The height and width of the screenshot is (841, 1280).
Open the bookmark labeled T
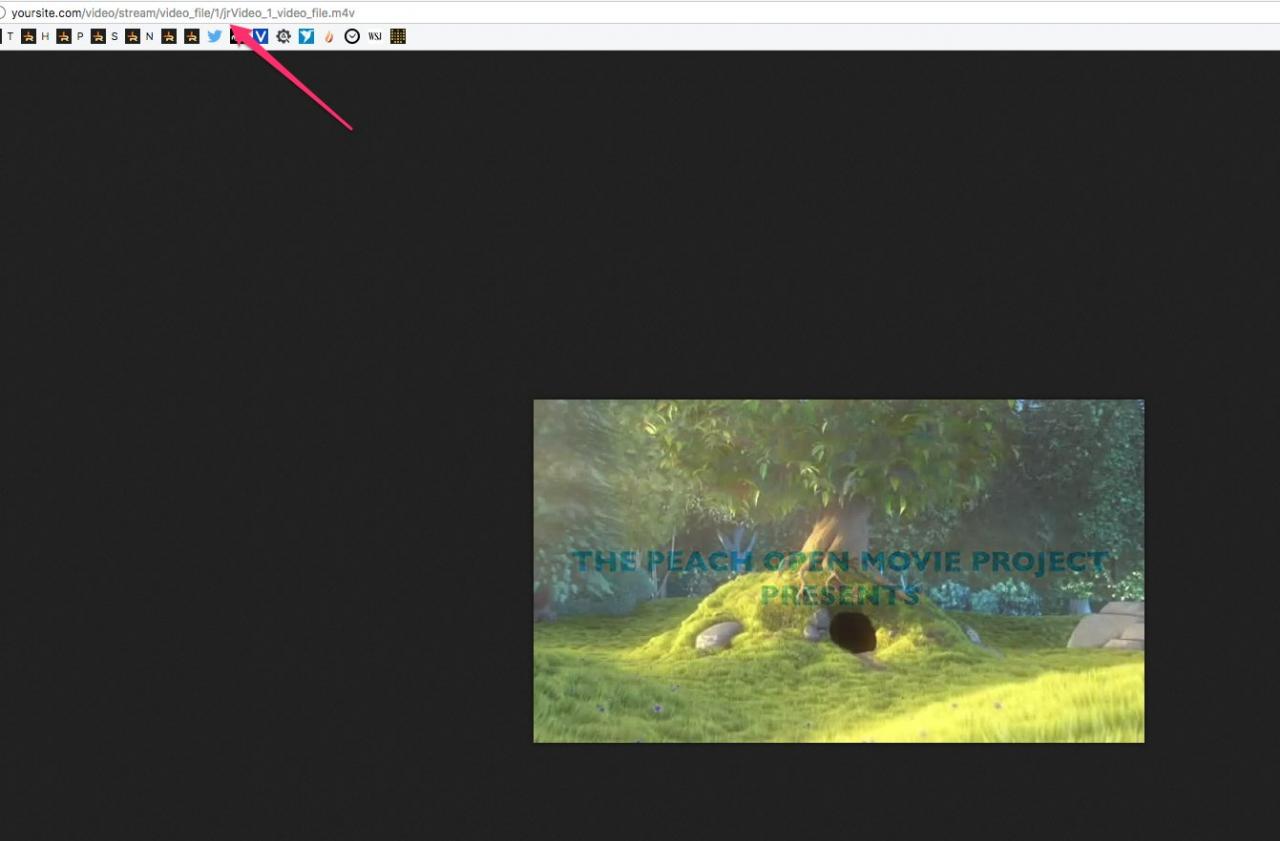(8, 36)
